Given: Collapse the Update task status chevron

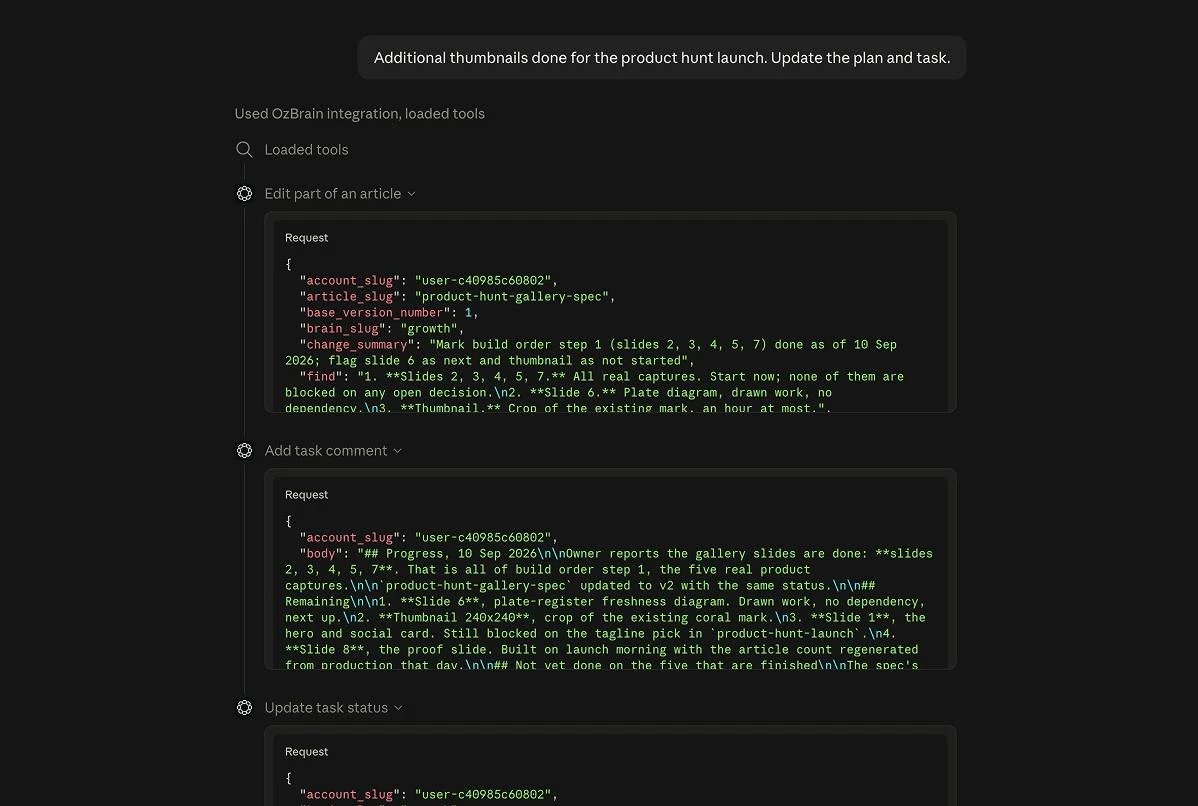Looking at the screenshot, I should tap(398, 708).
